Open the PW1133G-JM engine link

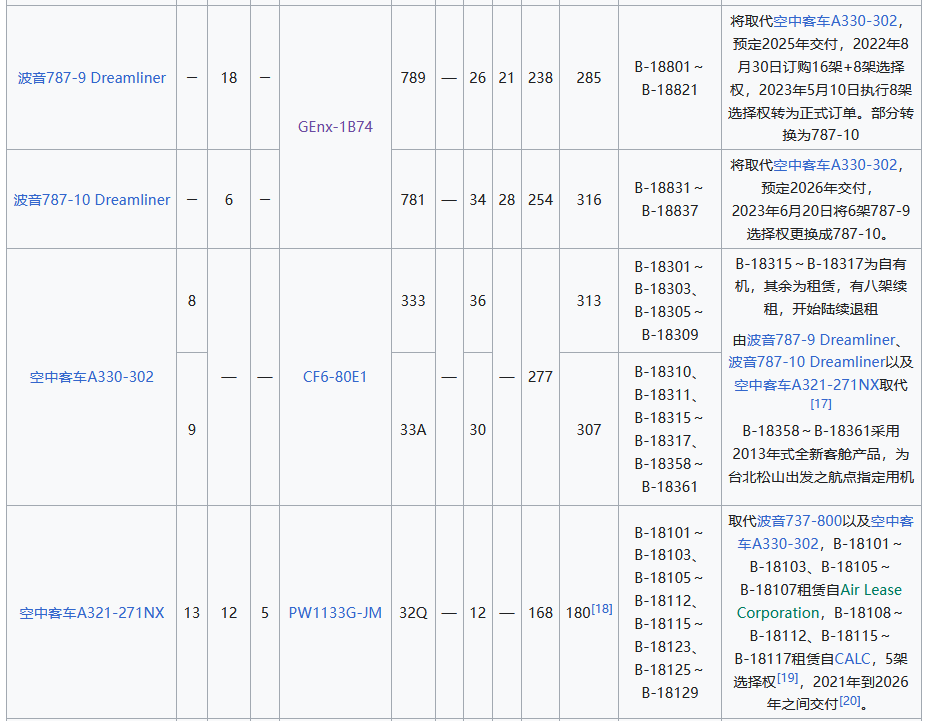335,613
